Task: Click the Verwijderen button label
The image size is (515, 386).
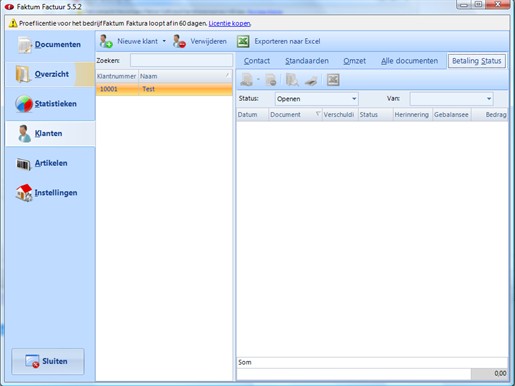Action: [208, 41]
